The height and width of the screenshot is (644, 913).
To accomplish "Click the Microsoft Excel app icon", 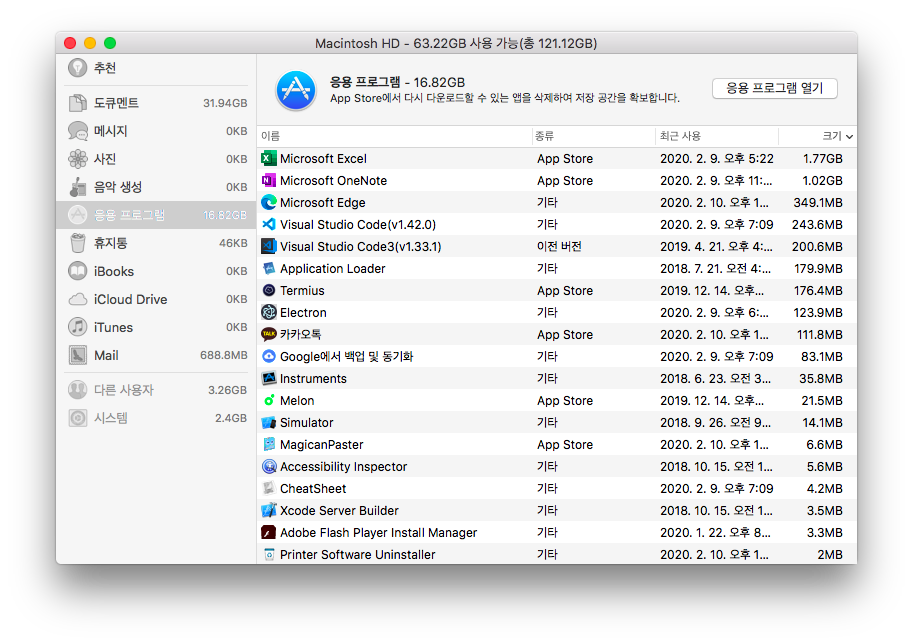I will click(268, 158).
